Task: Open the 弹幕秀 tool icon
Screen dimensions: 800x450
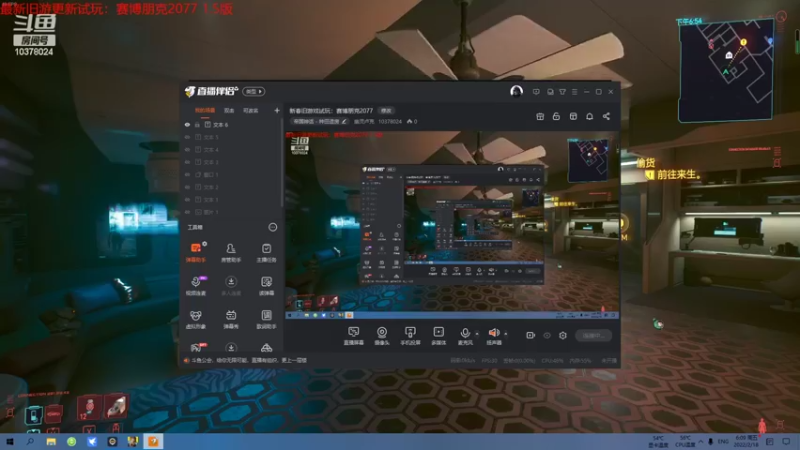Action: pyautogui.click(x=231, y=319)
